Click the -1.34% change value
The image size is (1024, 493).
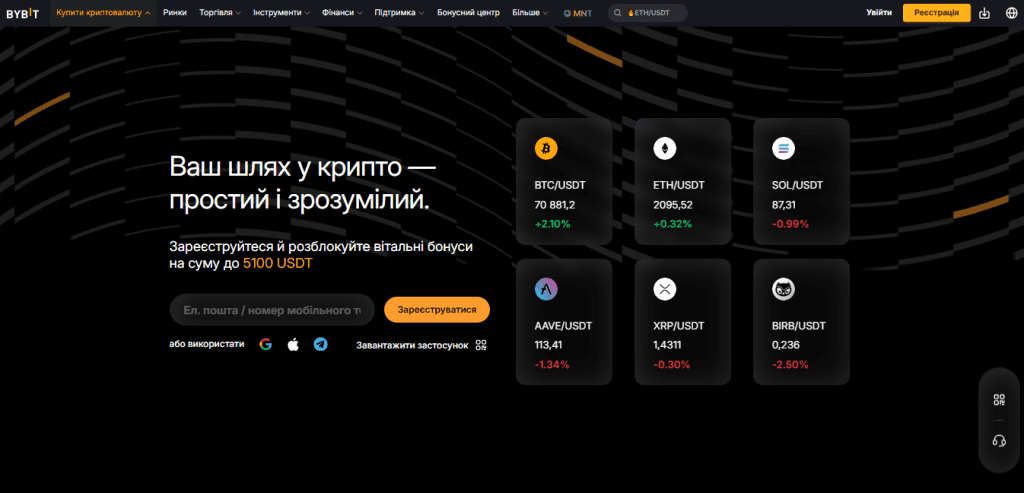coord(552,364)
